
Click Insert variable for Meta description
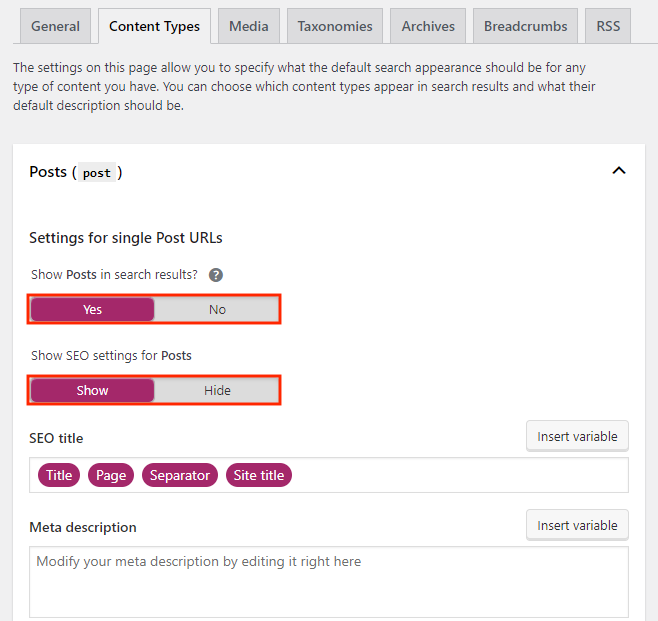click(x=577, y=525)
